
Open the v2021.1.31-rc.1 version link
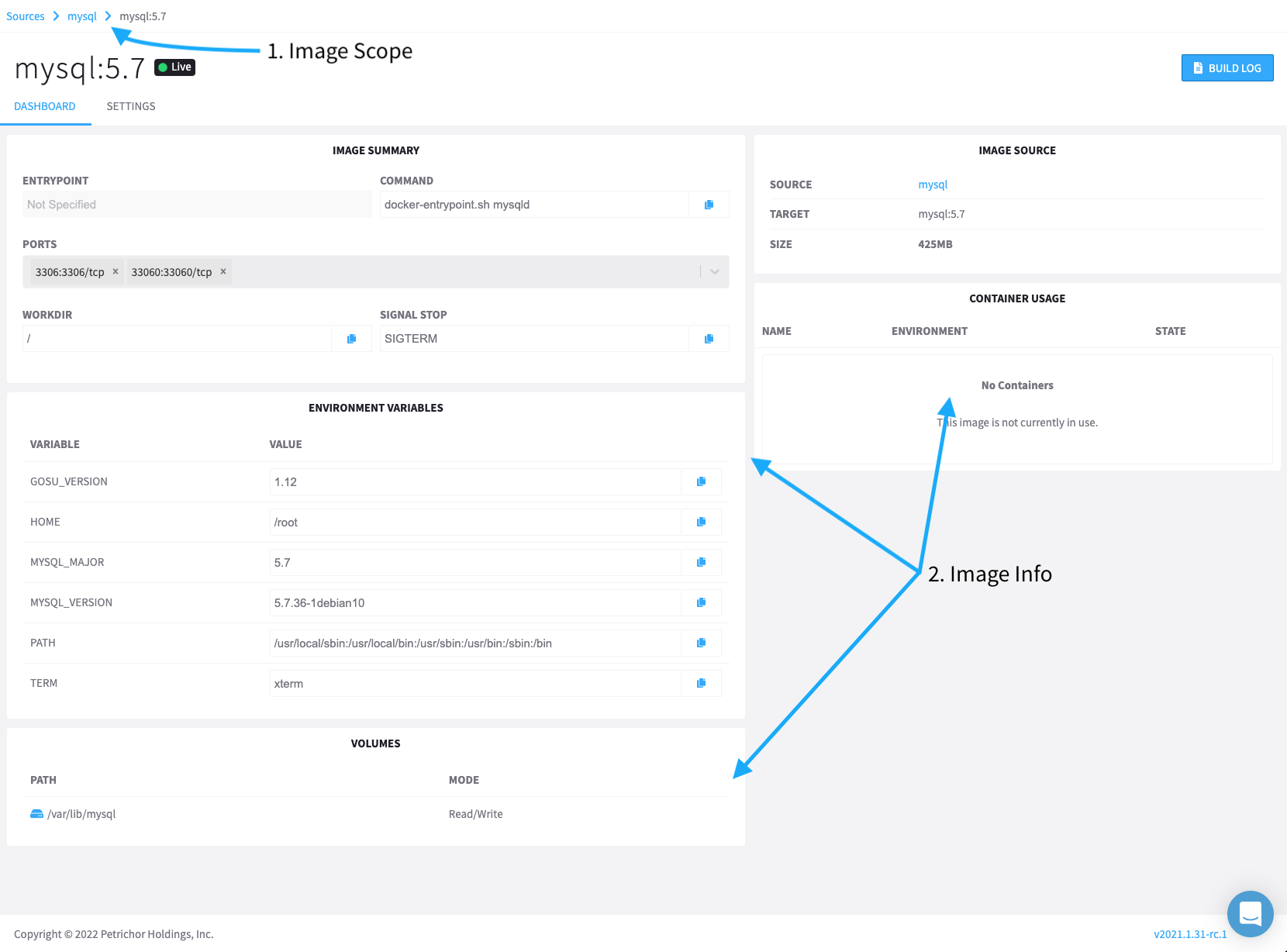[1190, 934]
